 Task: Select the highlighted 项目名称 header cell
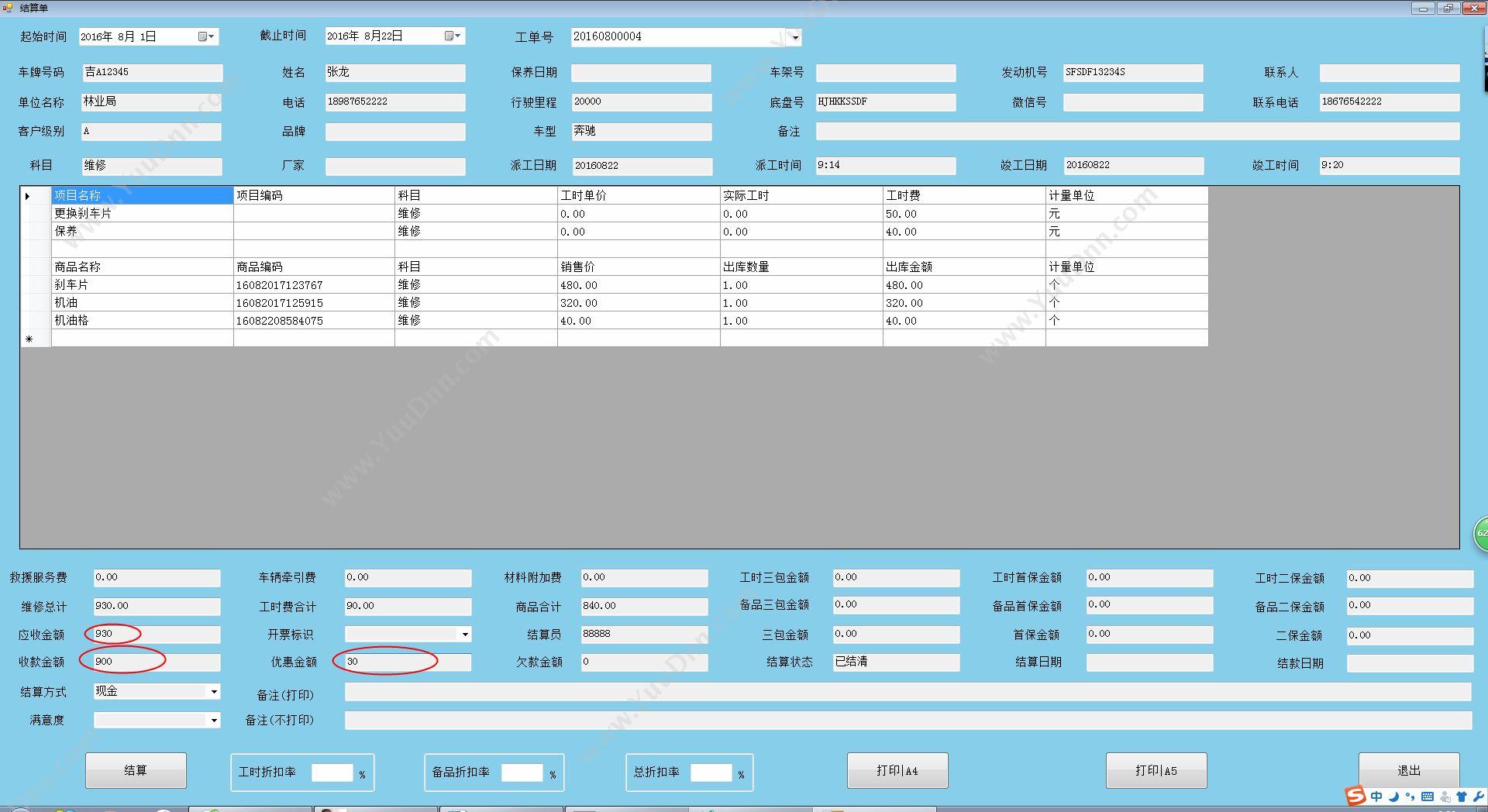142,196
